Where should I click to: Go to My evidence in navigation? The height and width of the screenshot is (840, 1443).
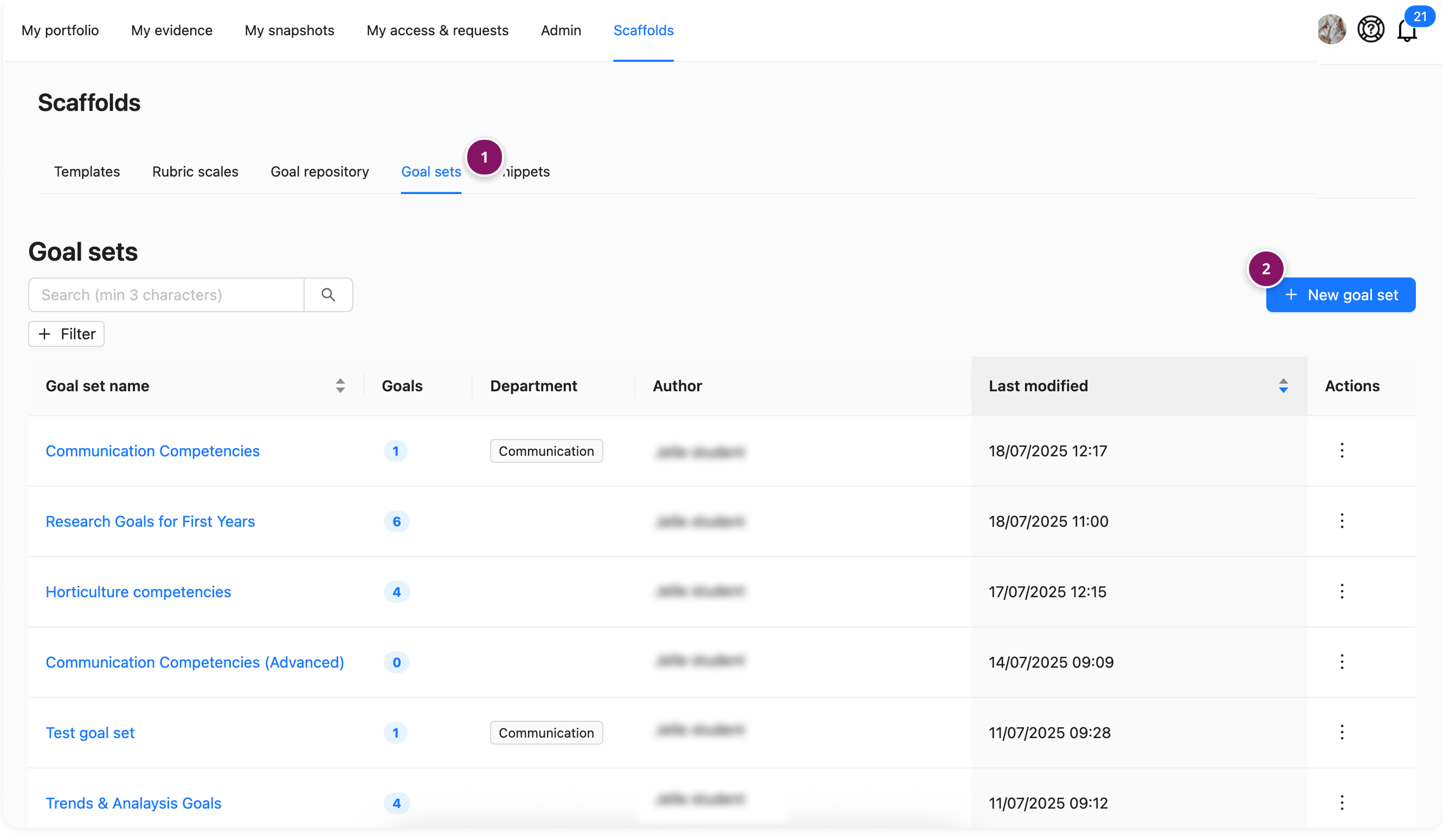click(x=172, y=30)
